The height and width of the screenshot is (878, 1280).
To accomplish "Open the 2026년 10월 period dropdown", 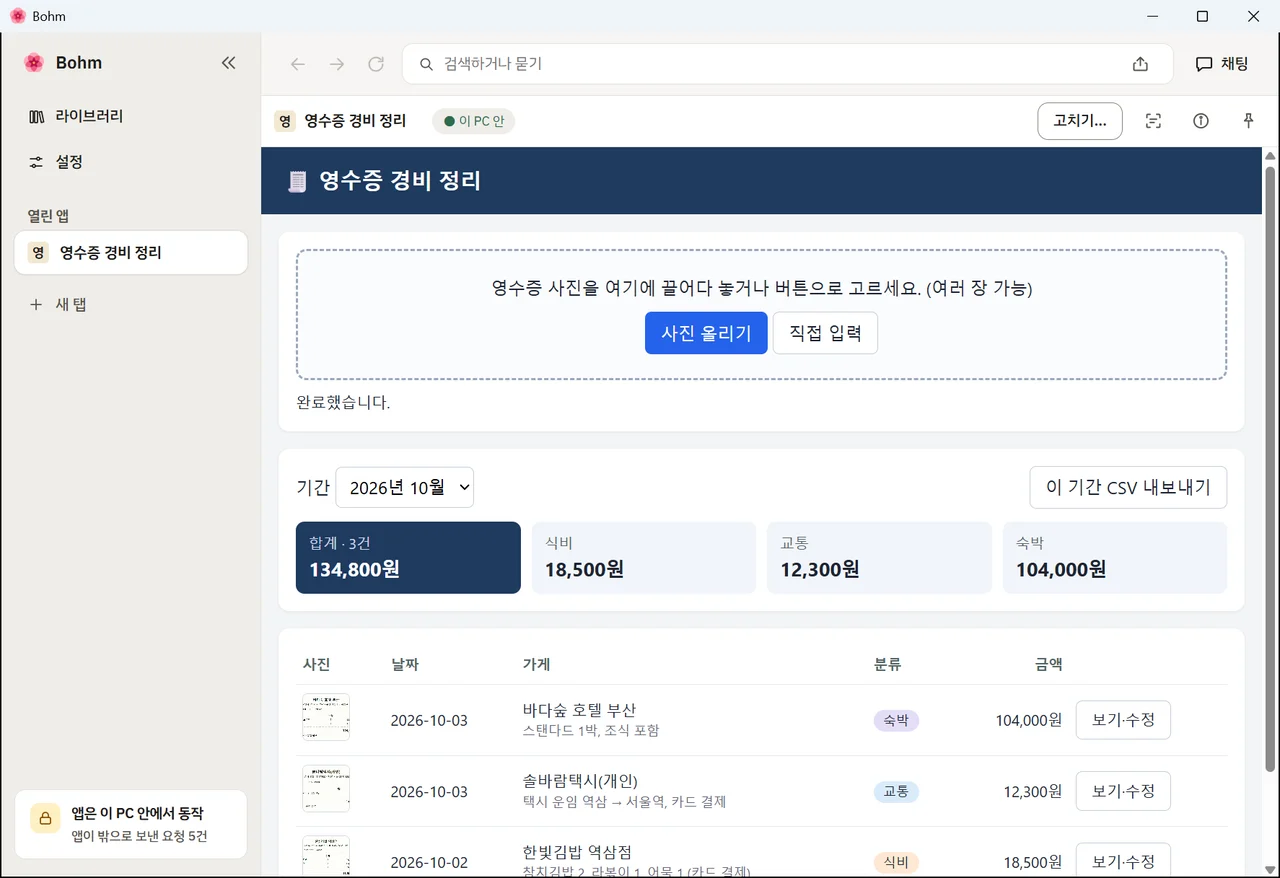I will [405, 487].
